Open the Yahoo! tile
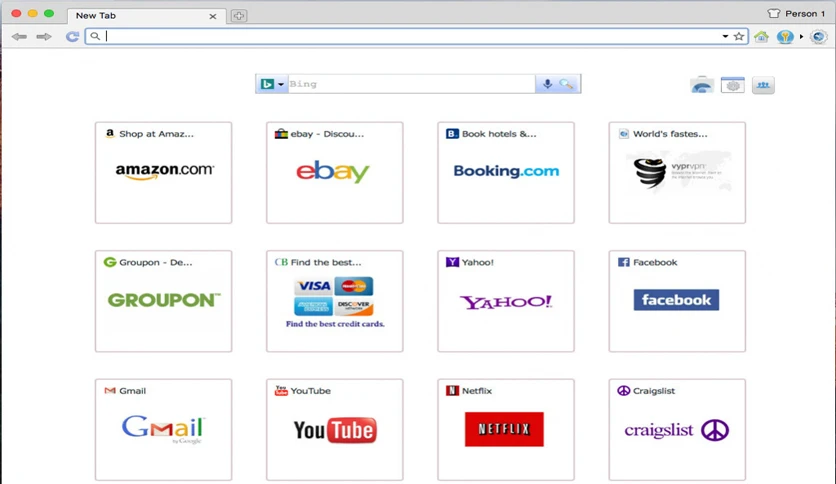This screenshot has width=836, height=484. [506, 301]
